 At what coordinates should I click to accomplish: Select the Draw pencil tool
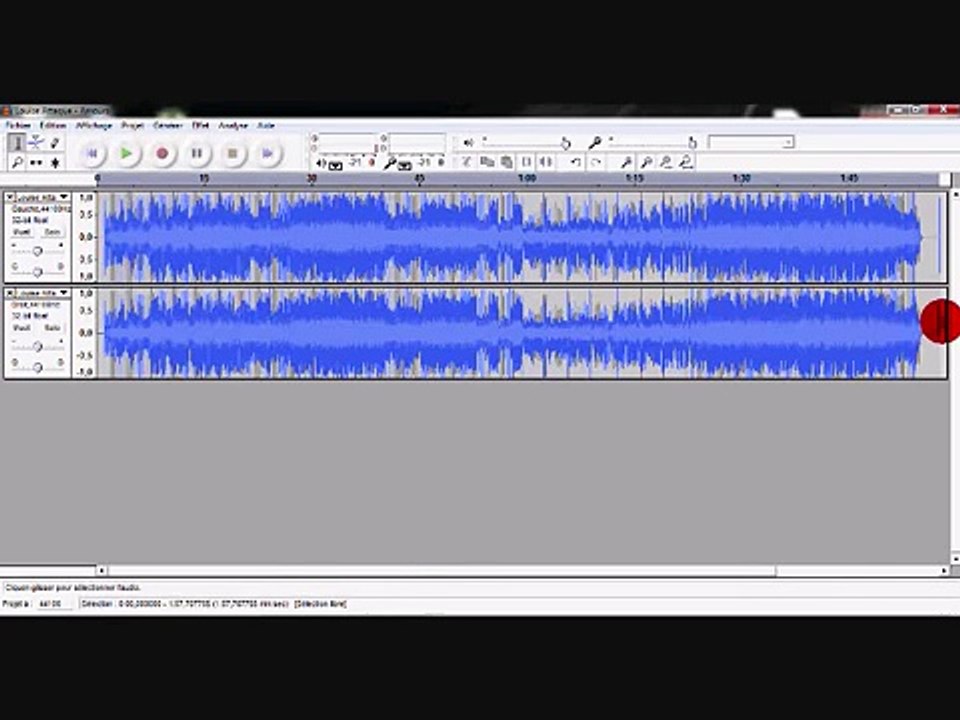pos(55,143)
